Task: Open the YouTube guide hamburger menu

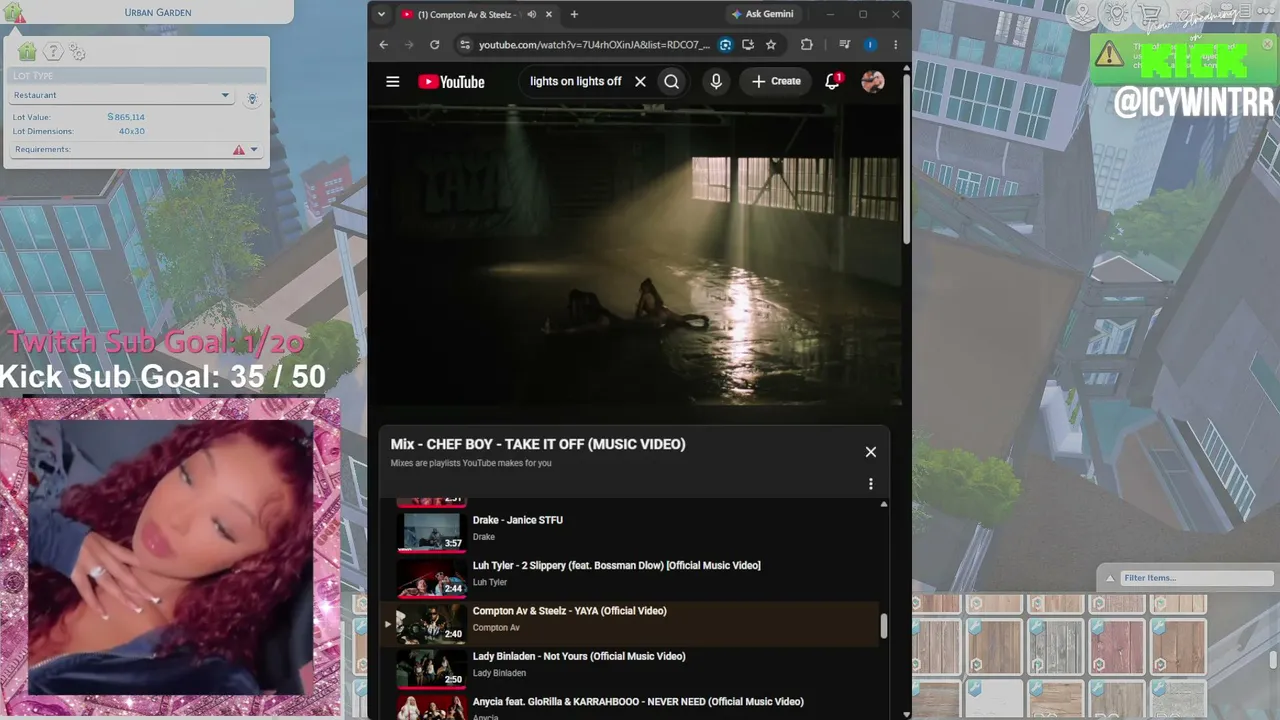Action: (393, 82)
